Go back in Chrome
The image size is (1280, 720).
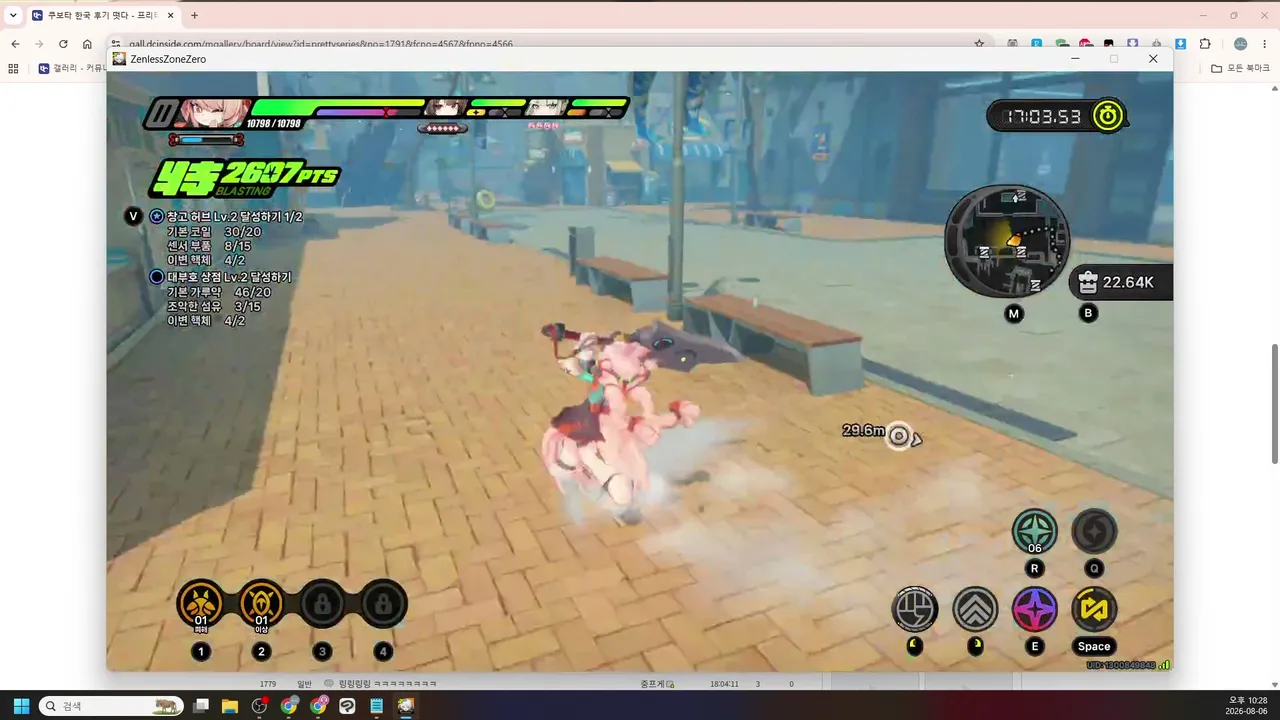point(15,44)
